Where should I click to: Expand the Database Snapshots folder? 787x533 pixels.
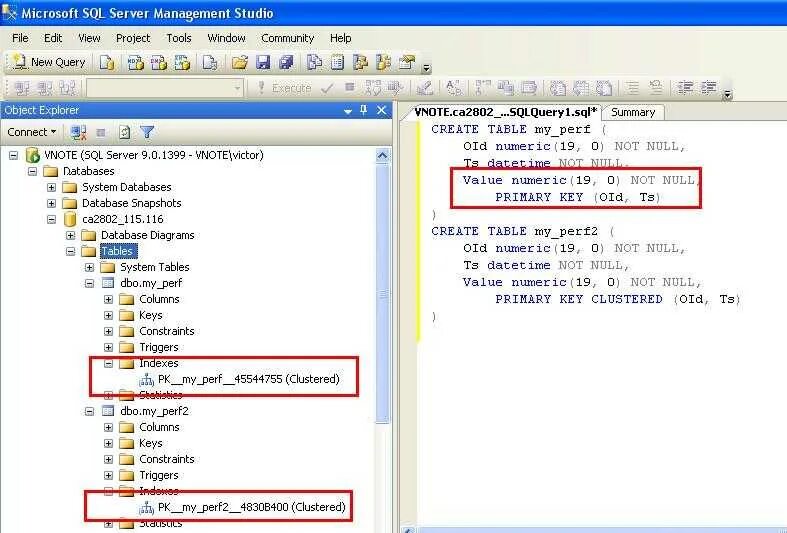click(x=51, y=203)
